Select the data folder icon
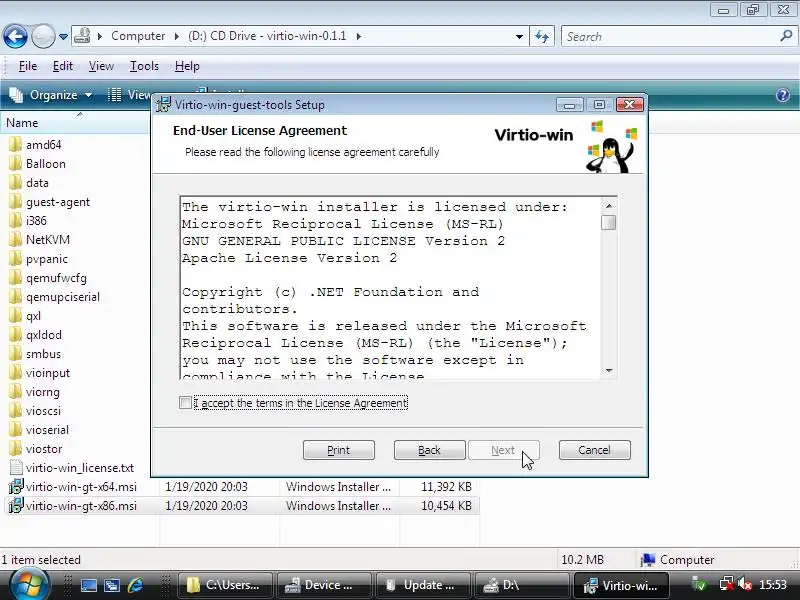The image size is (800, 600). click(x=16, y=182)
